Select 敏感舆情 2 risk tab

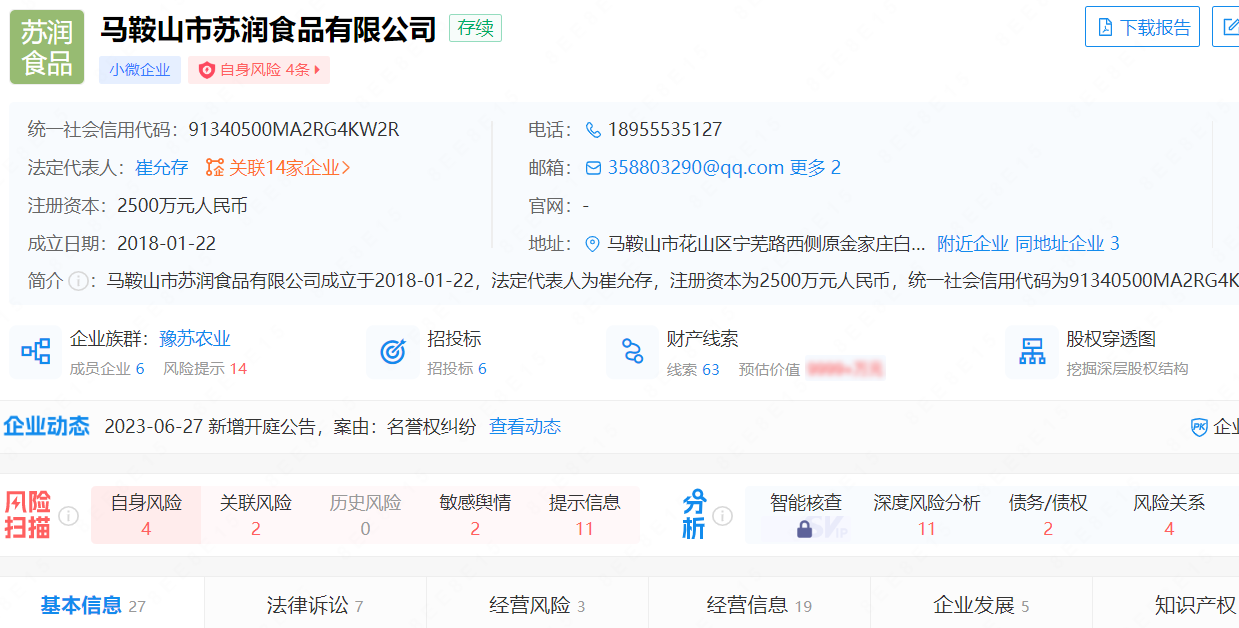click(x=475, y=515)
